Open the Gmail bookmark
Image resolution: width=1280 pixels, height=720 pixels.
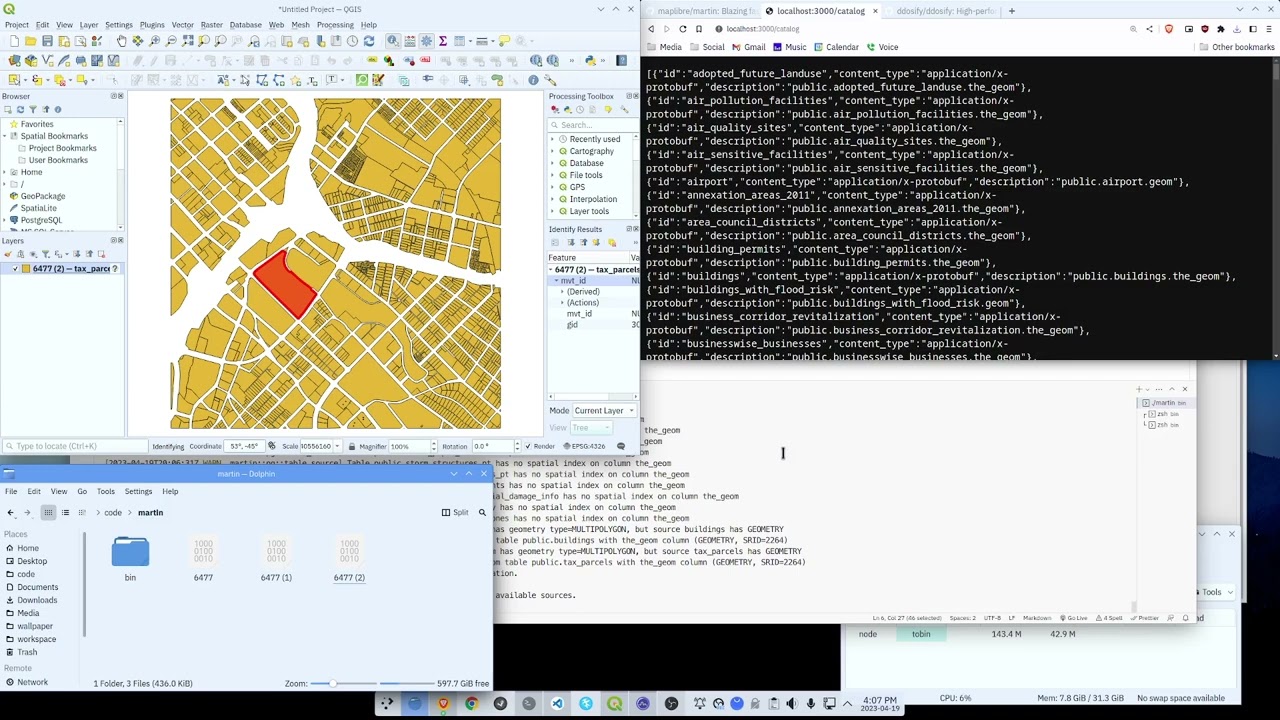(x=748, y=47)
